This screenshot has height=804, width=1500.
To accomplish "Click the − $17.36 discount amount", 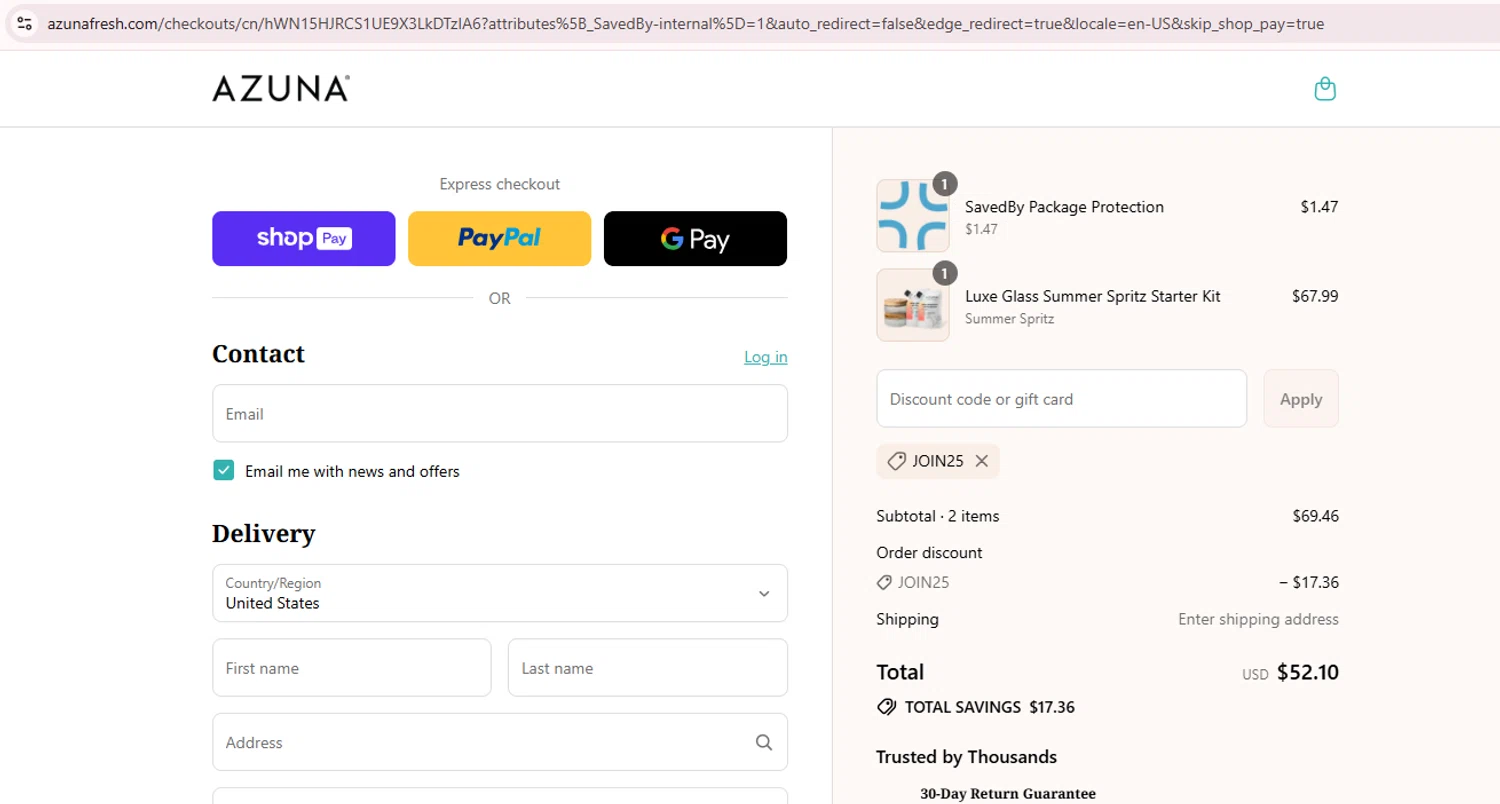I will pos(1309,582).
